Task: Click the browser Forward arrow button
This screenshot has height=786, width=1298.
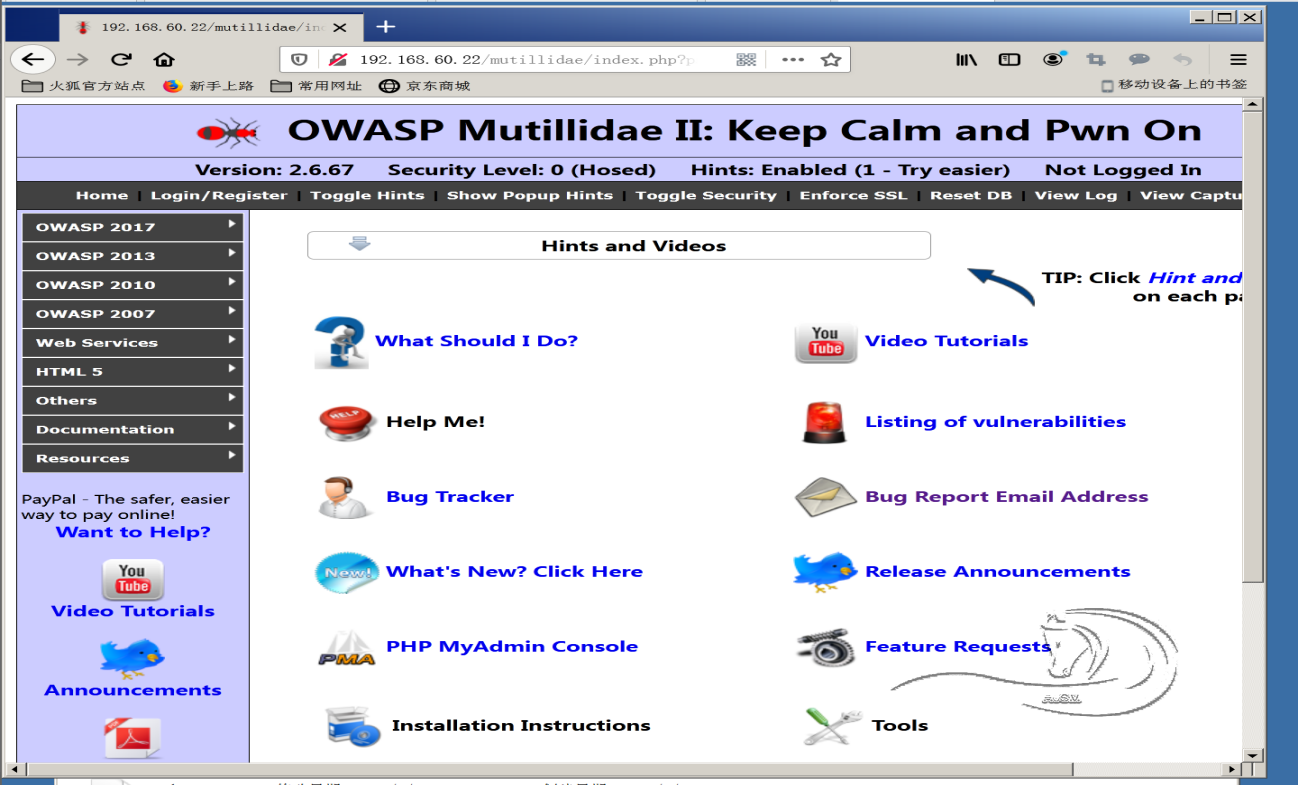Action: [x=78, y=59]
